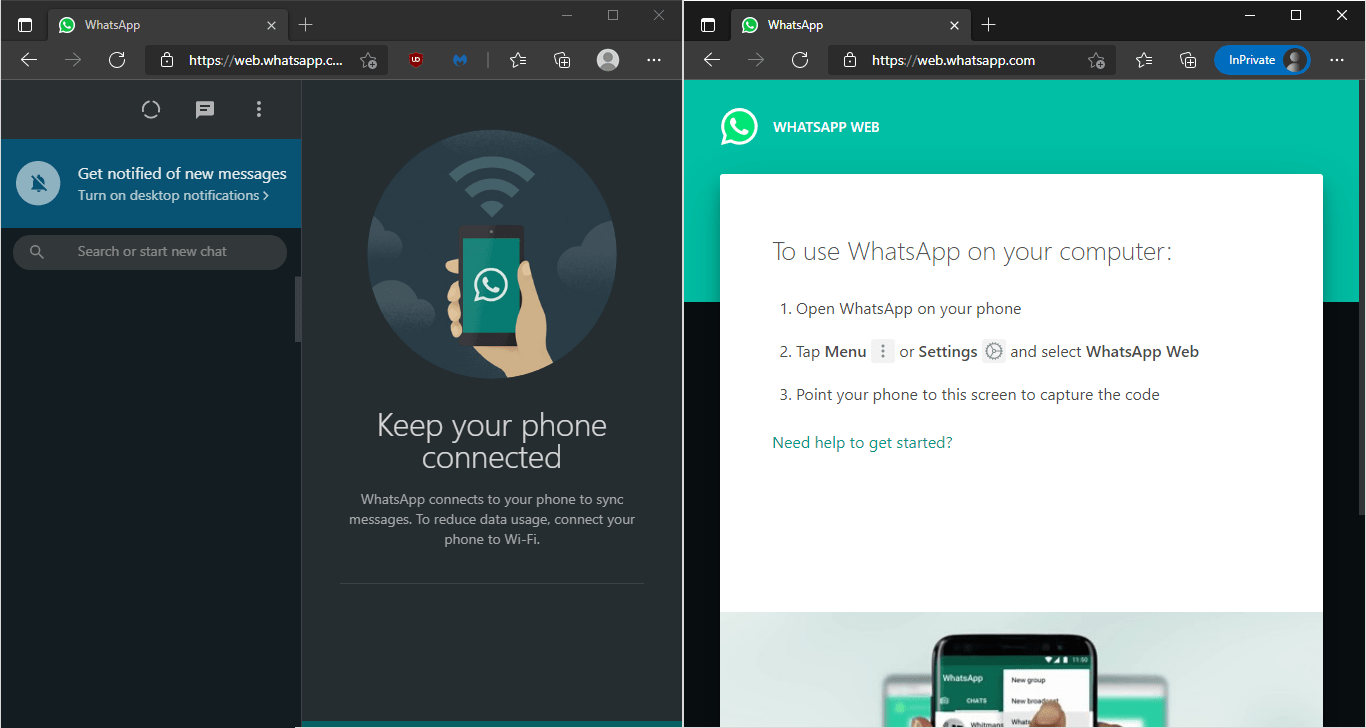
Task: Close the WhatsApp tab in InPrivate window
Action: pyautogui.click(x=954, y=25)
